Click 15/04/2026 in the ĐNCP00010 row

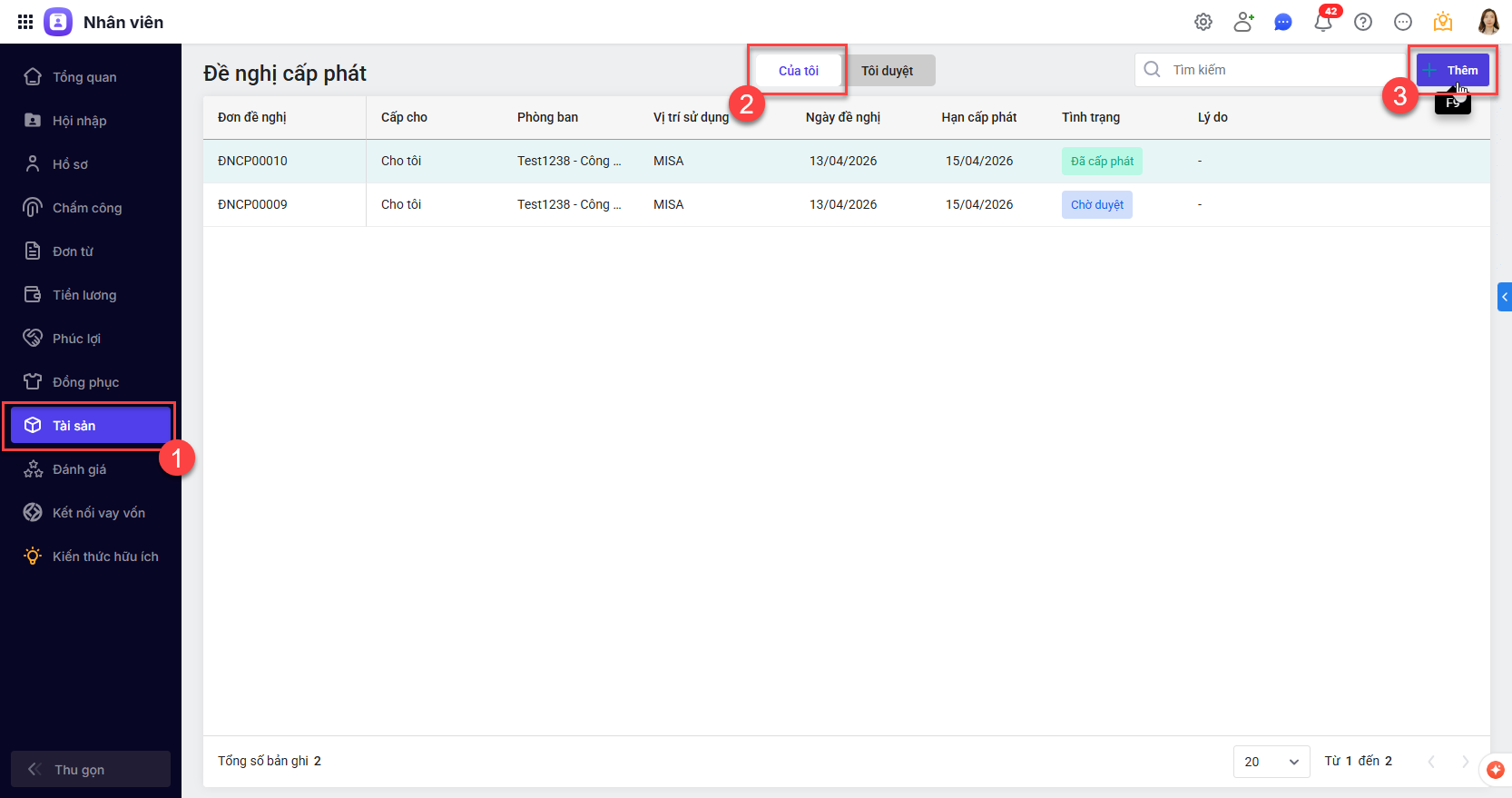coord(979,161)
